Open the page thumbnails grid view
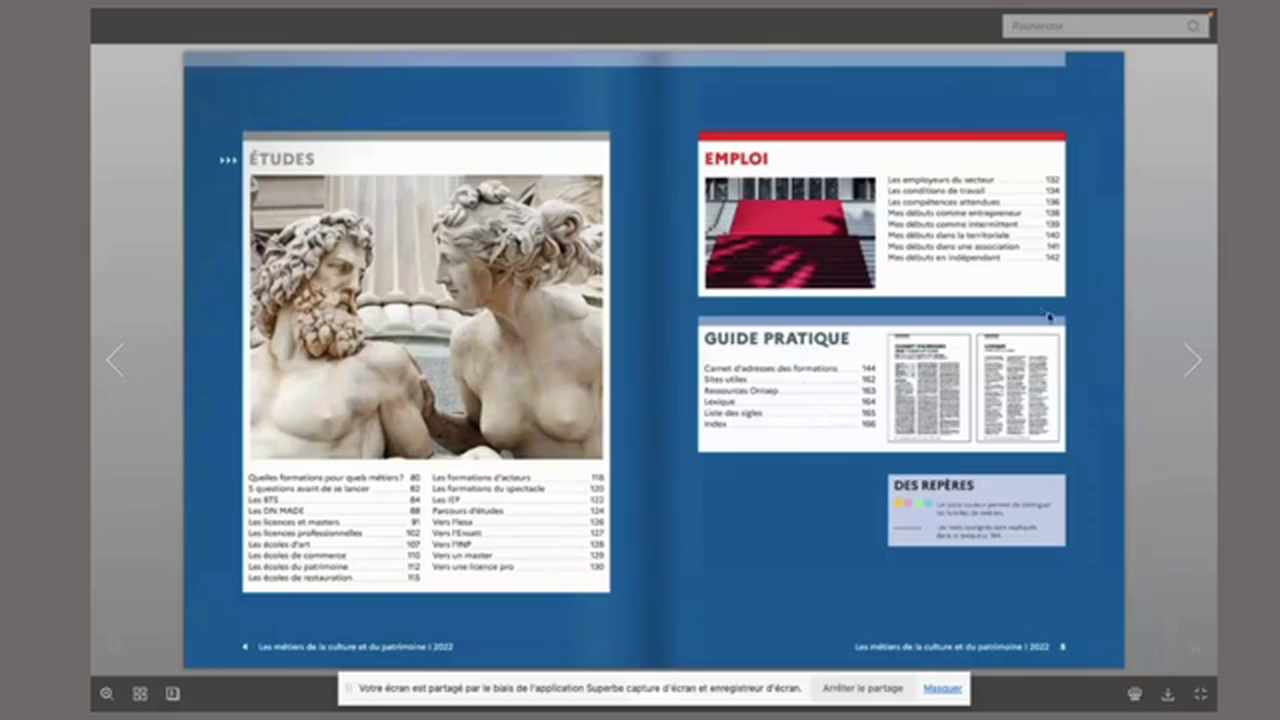Image resolution: width=1280 pixels, height=720 pixels. [x=140, y=693]
